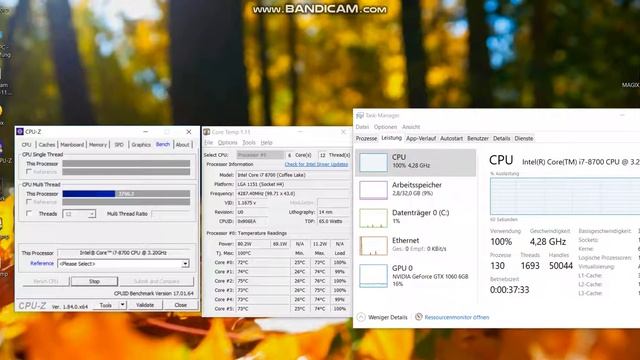Viewport: 640px width, 360px height.
Task: Open the File menu in Core Temp
Action: coord(209,142)
